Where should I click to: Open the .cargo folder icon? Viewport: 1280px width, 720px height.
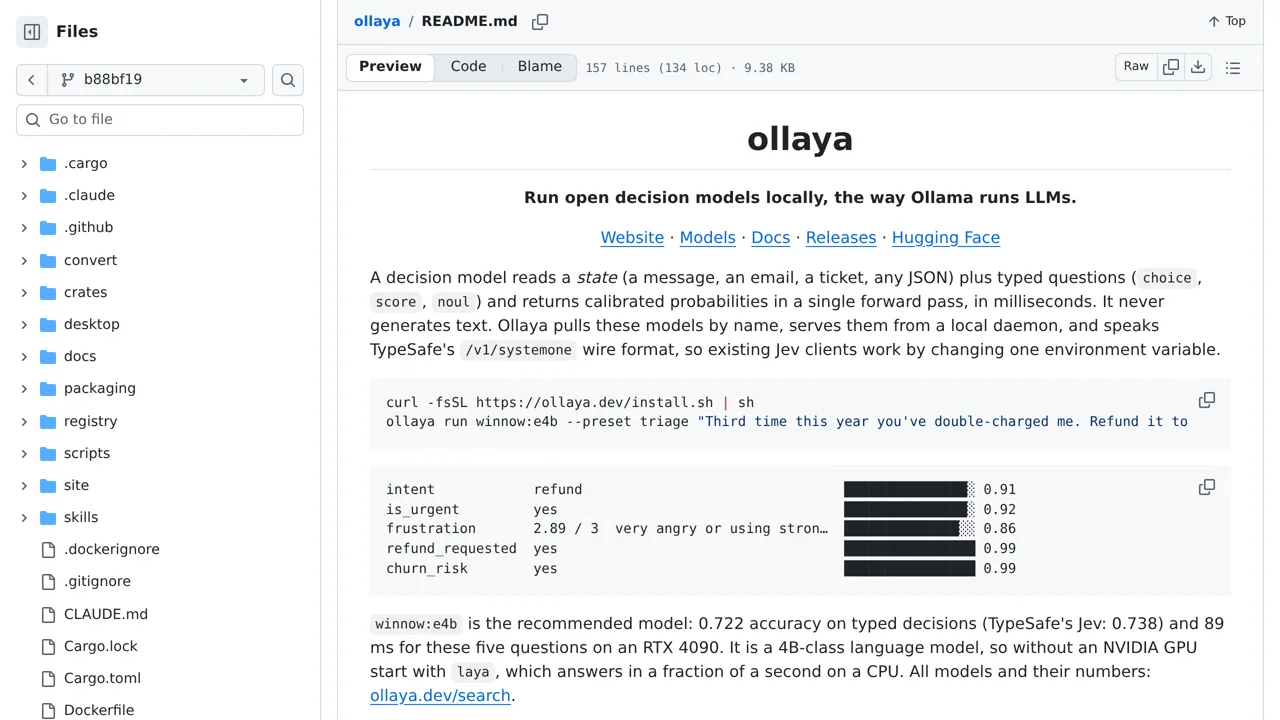(x=48, y=163)
